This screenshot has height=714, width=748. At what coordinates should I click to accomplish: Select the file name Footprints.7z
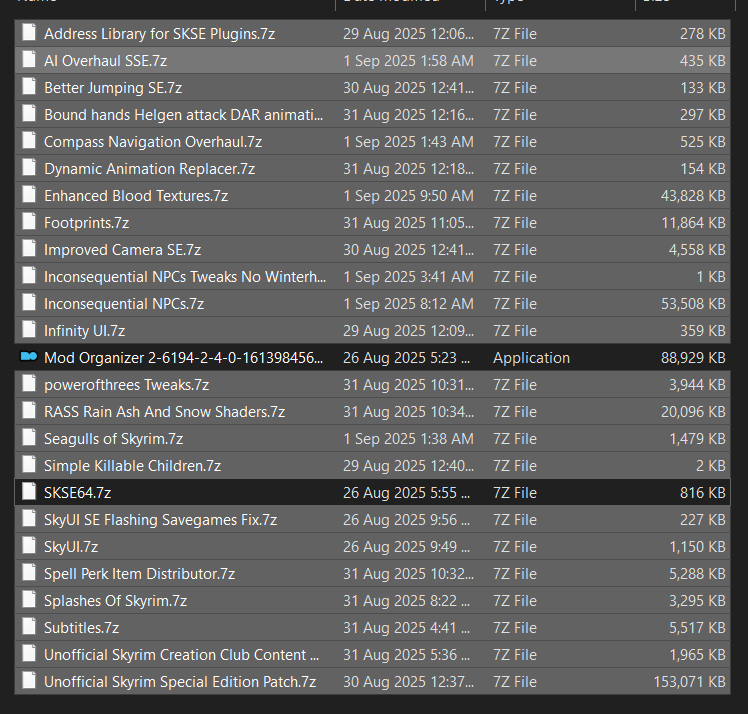(86, 223)
